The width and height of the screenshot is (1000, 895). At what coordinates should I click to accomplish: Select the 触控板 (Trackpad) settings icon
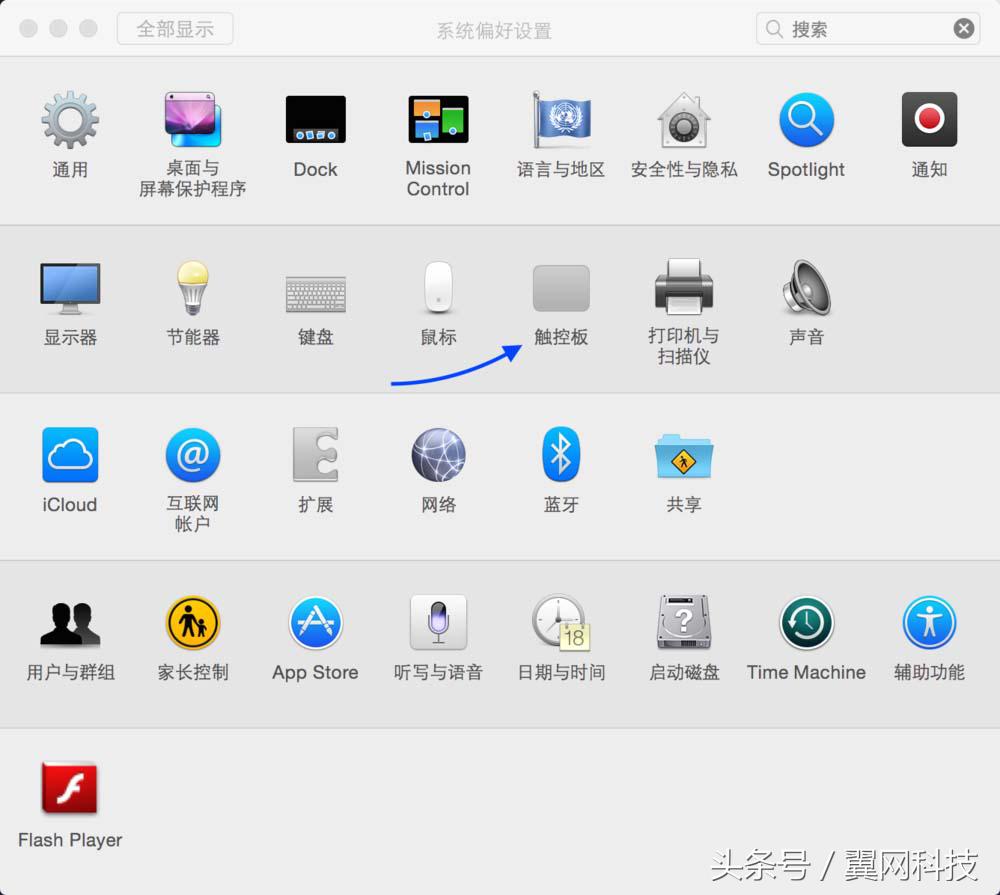point(560,290)
